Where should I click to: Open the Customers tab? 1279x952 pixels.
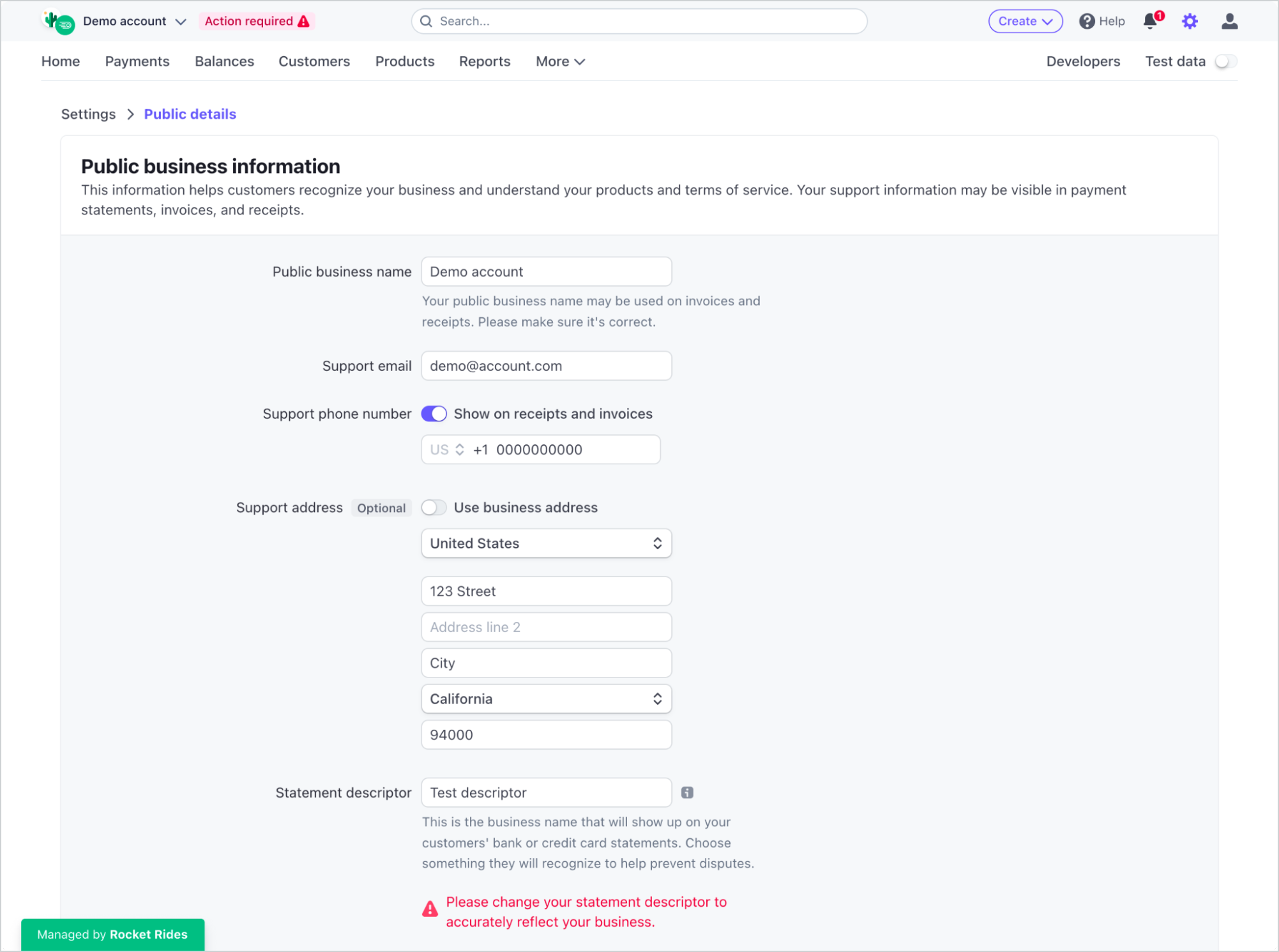tap(314, 61)
